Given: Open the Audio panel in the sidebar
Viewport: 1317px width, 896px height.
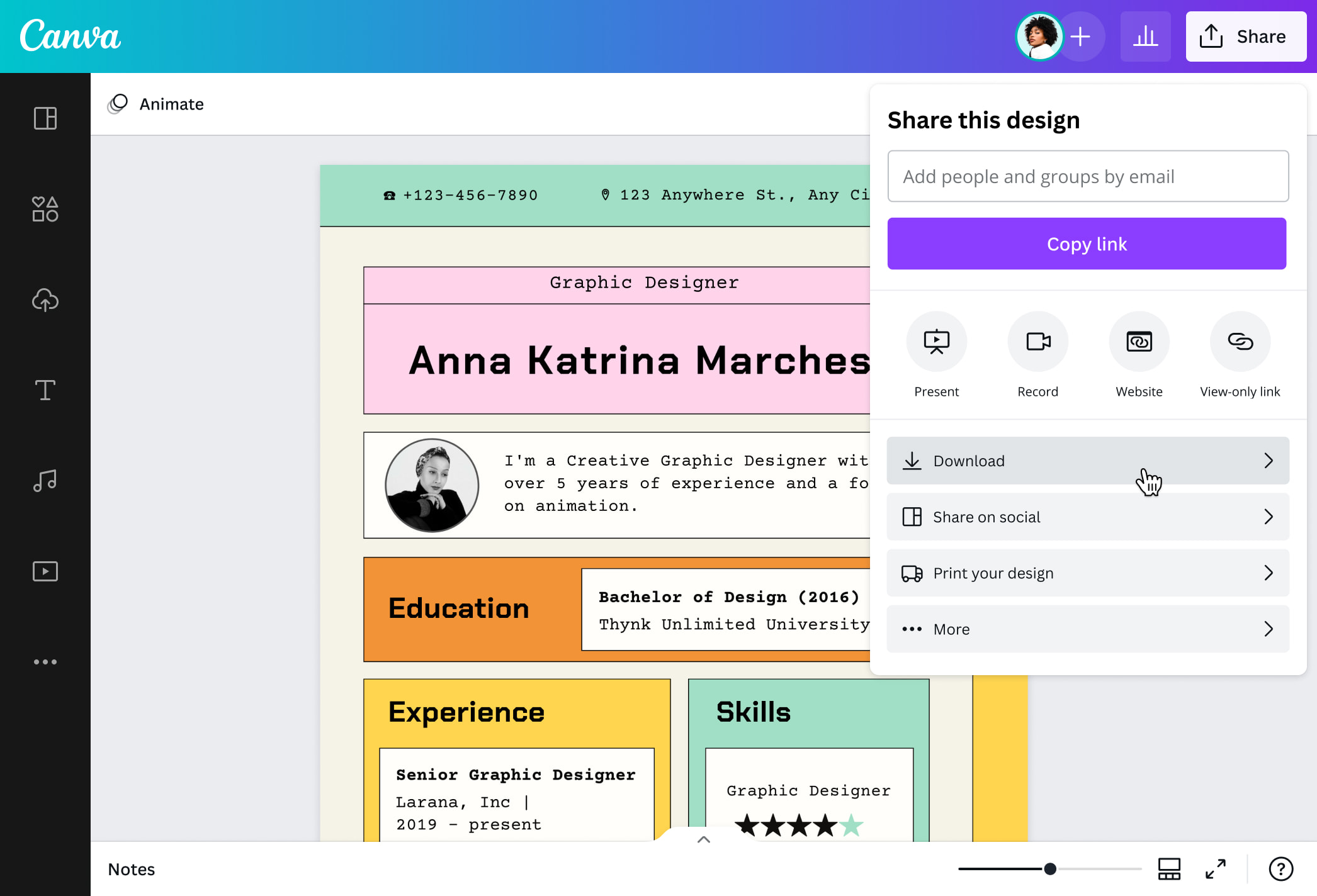Looking at the screenshot, I should pos(45,480).
